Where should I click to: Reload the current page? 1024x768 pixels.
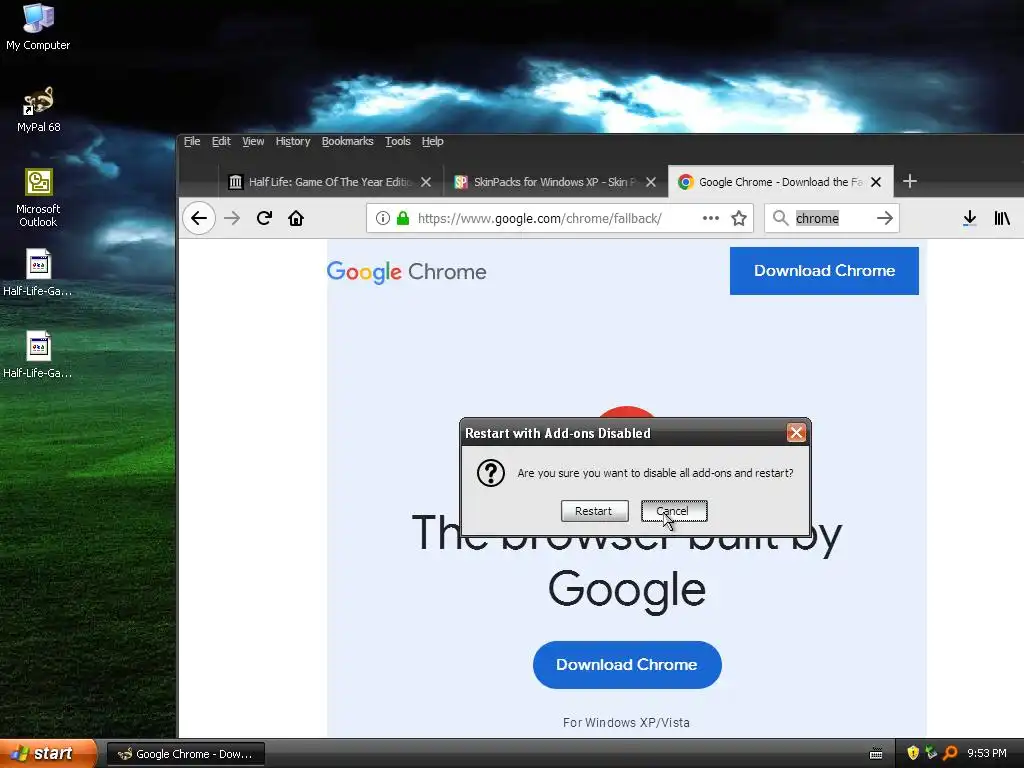click(264, 218)
